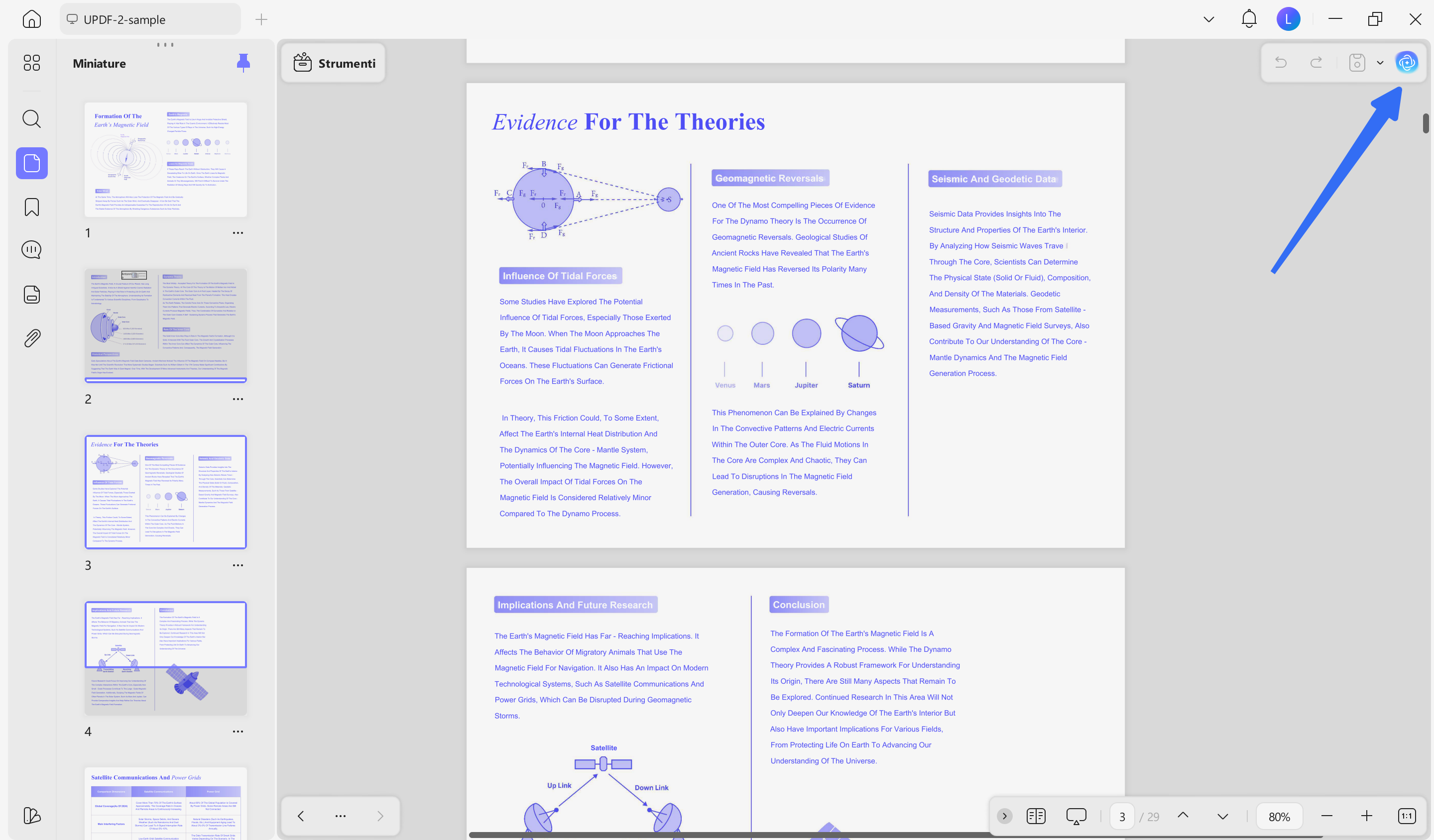Open the attachments paperclip icon
Screen dimensions: 1434x840
tap(32, 338)
